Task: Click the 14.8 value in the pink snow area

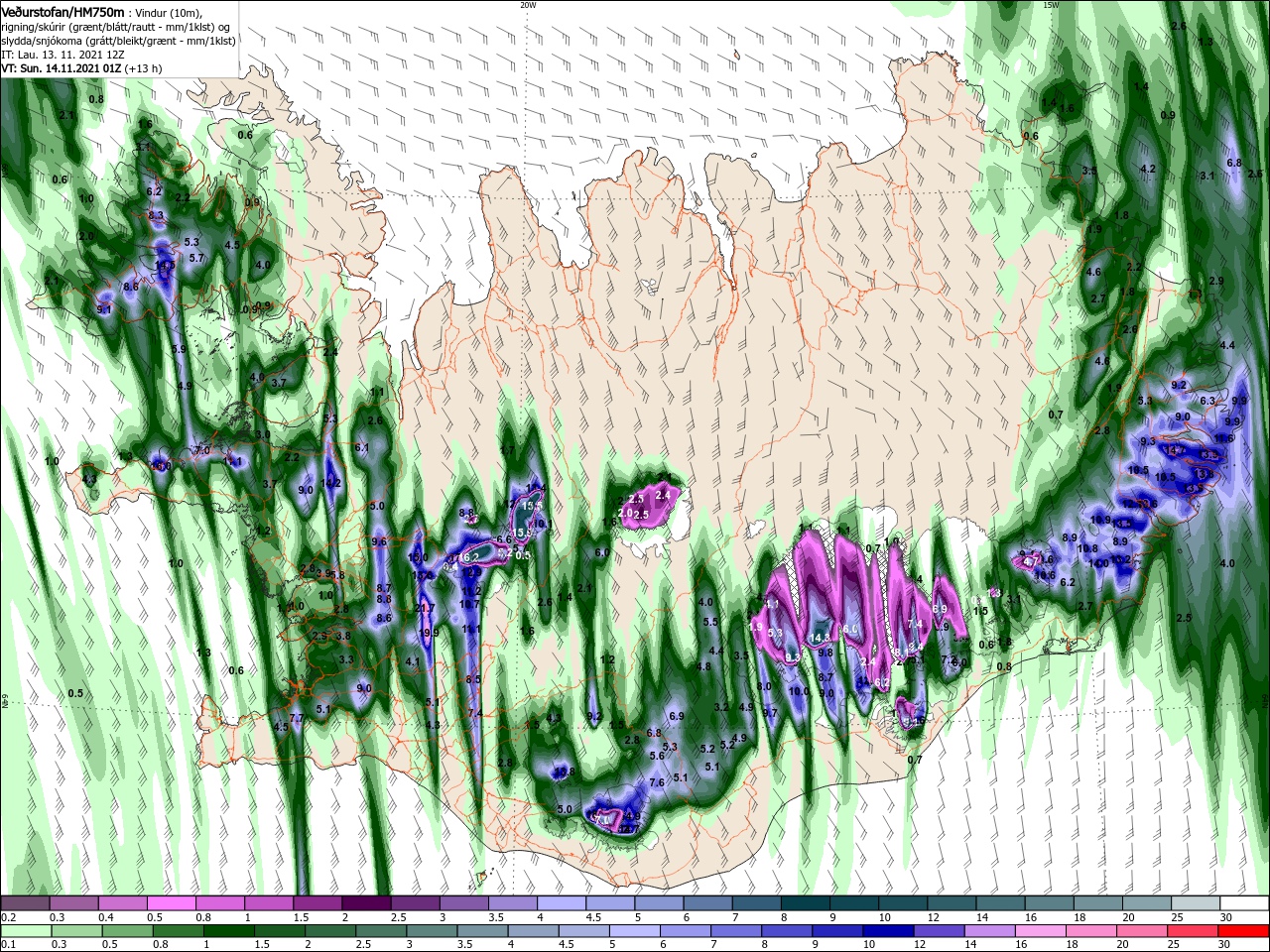Action: [x=820, y=638]
